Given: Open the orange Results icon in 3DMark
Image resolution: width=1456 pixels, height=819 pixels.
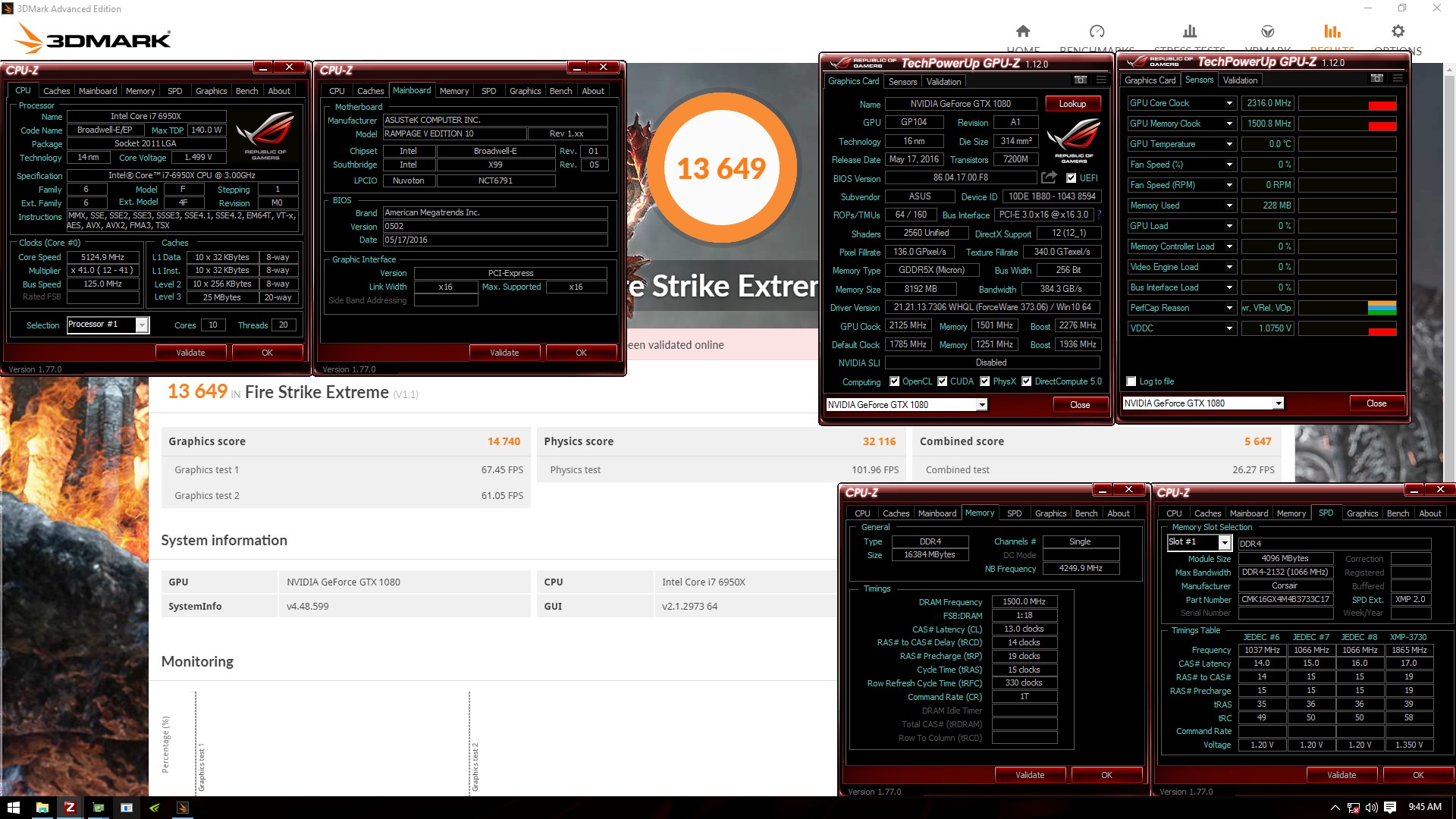Looking at the screenshot, I should (1332, 31).
